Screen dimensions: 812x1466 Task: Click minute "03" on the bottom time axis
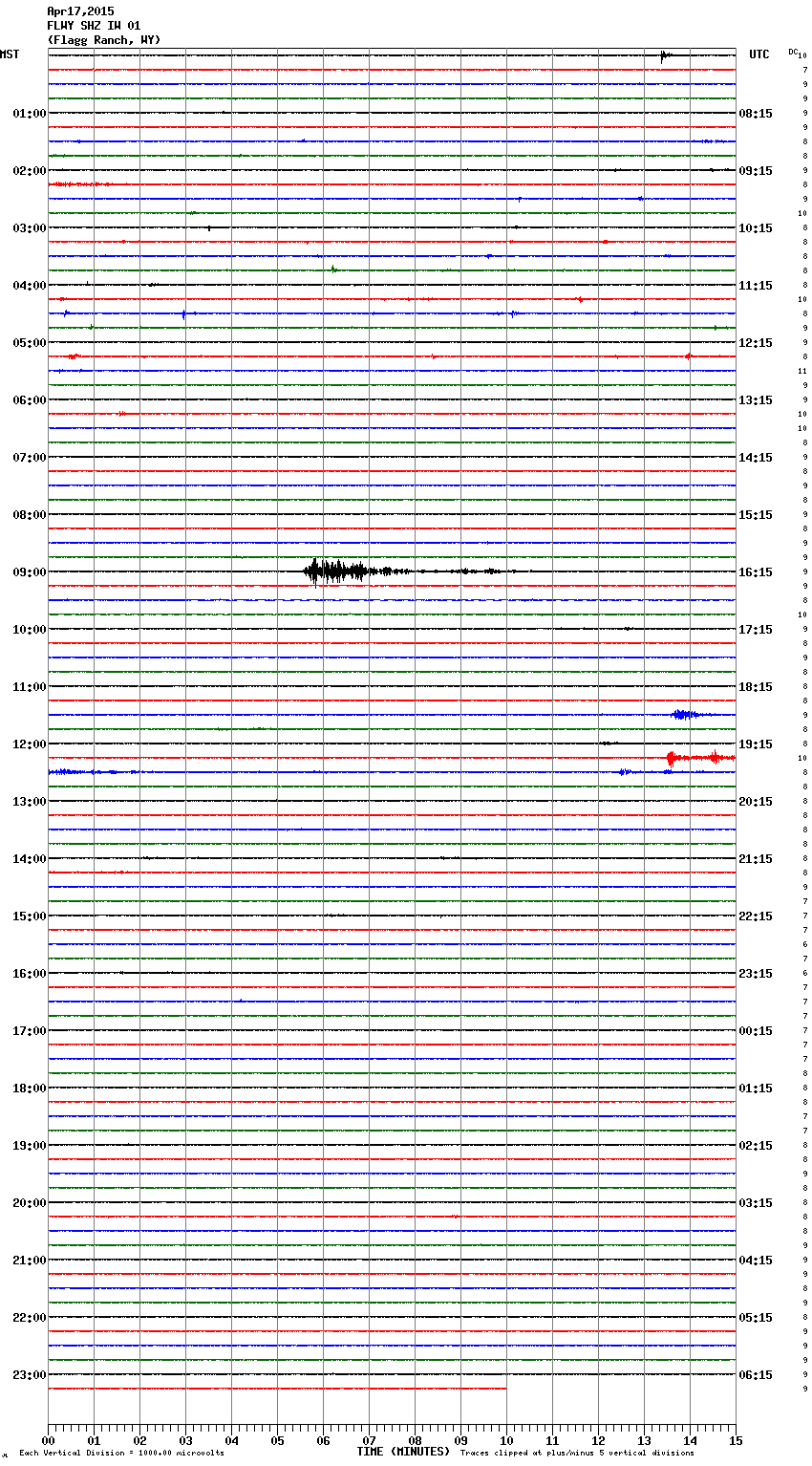click(185, 1440)
